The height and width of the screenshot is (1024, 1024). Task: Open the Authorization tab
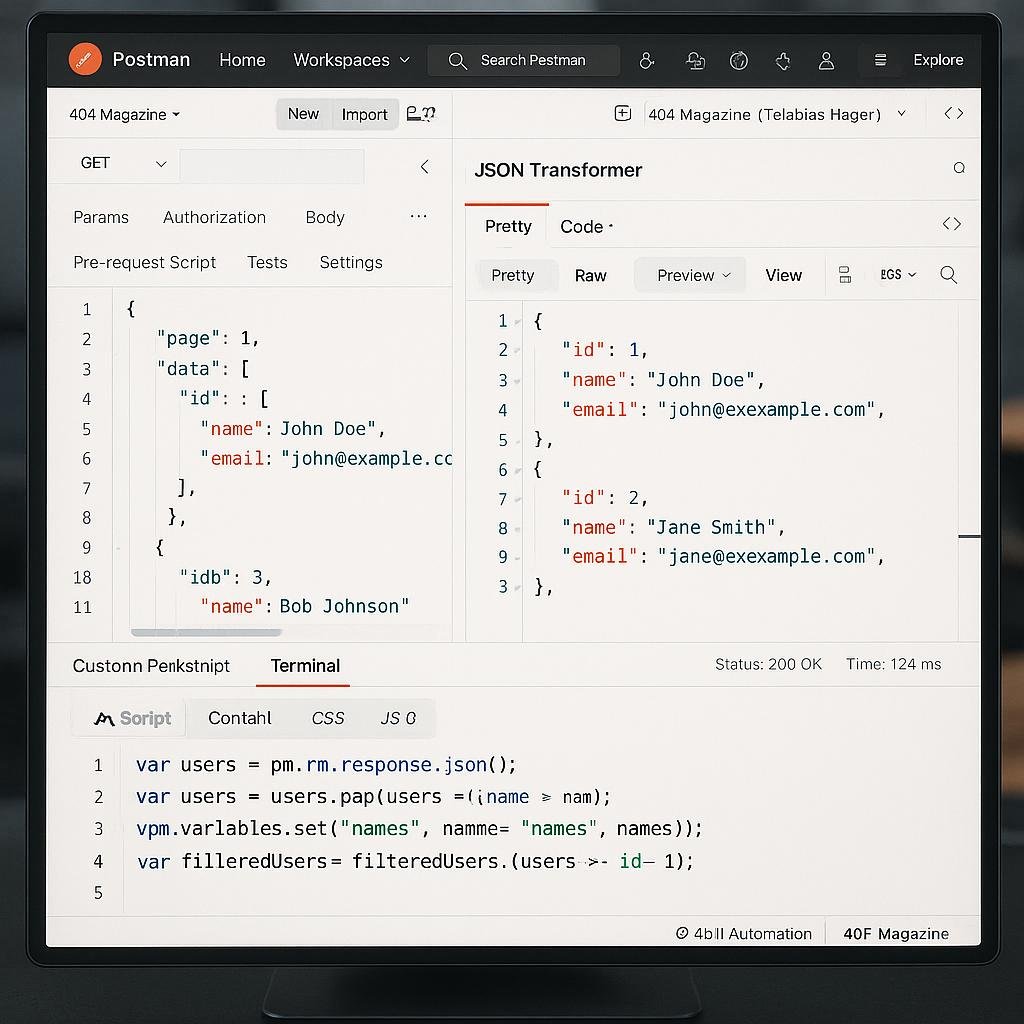pyautogui.click(x=214, y=217)
